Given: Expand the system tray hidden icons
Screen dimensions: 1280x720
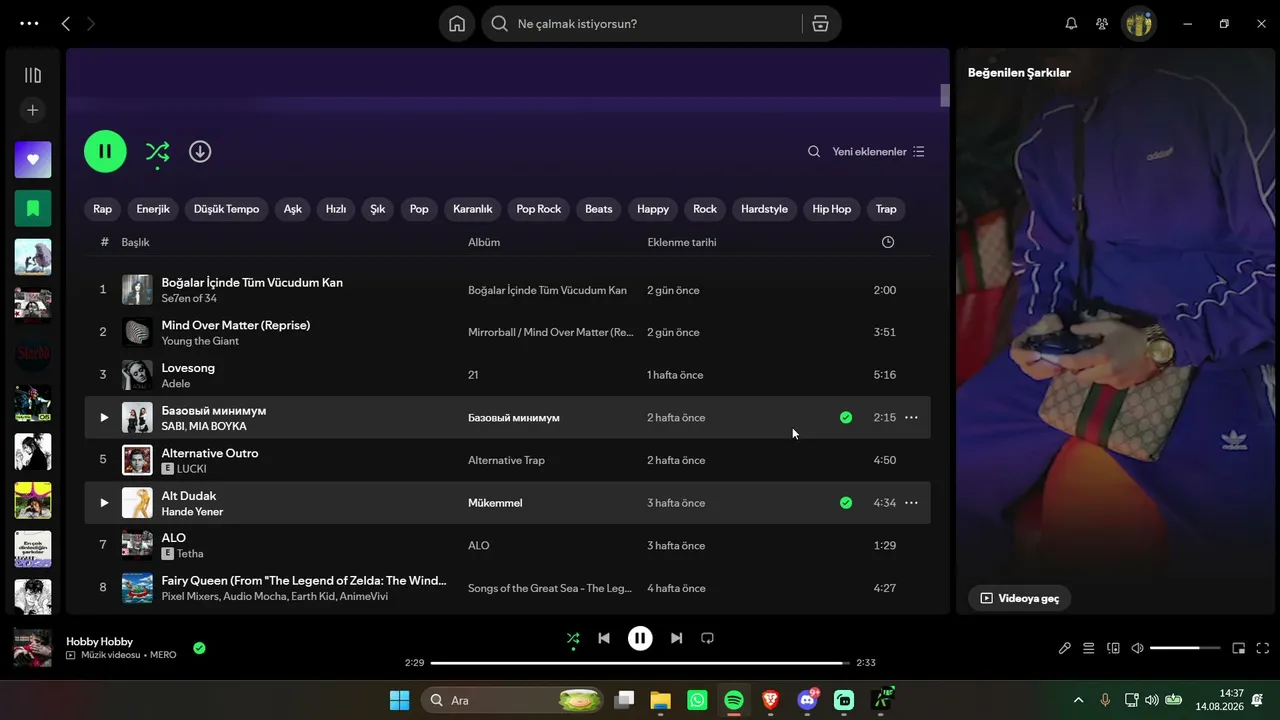Looking at the screenshot, I should click(x=1078, y=700).
